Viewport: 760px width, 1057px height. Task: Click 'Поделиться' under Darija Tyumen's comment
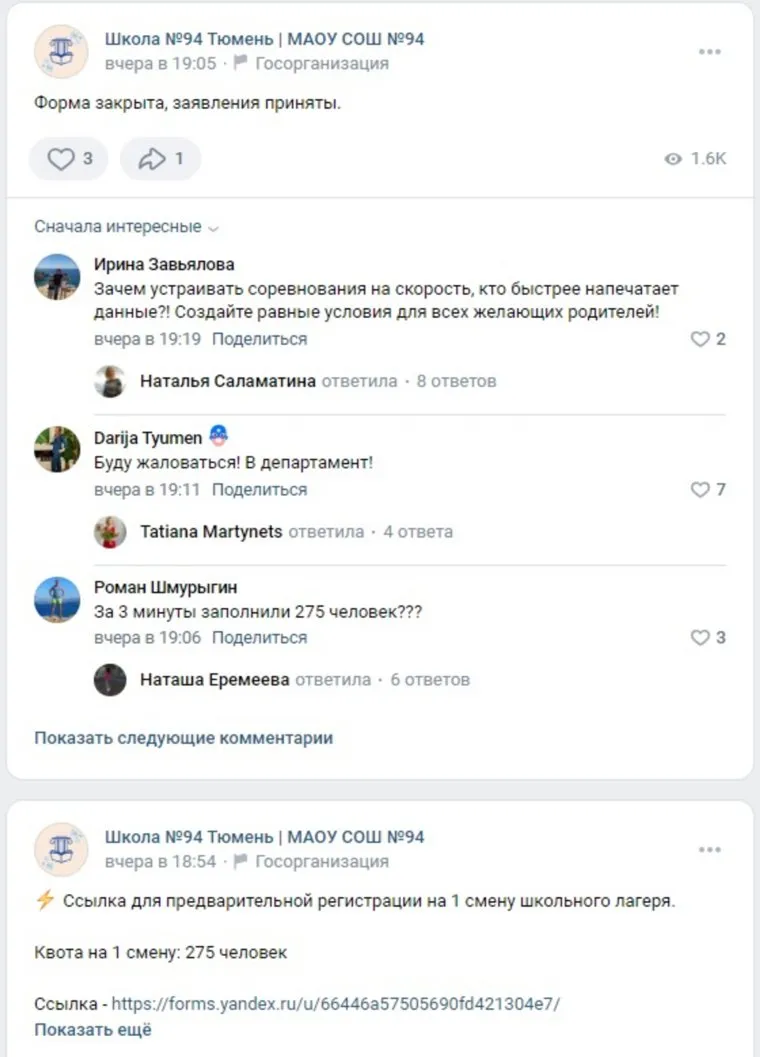tap(259, 490)
